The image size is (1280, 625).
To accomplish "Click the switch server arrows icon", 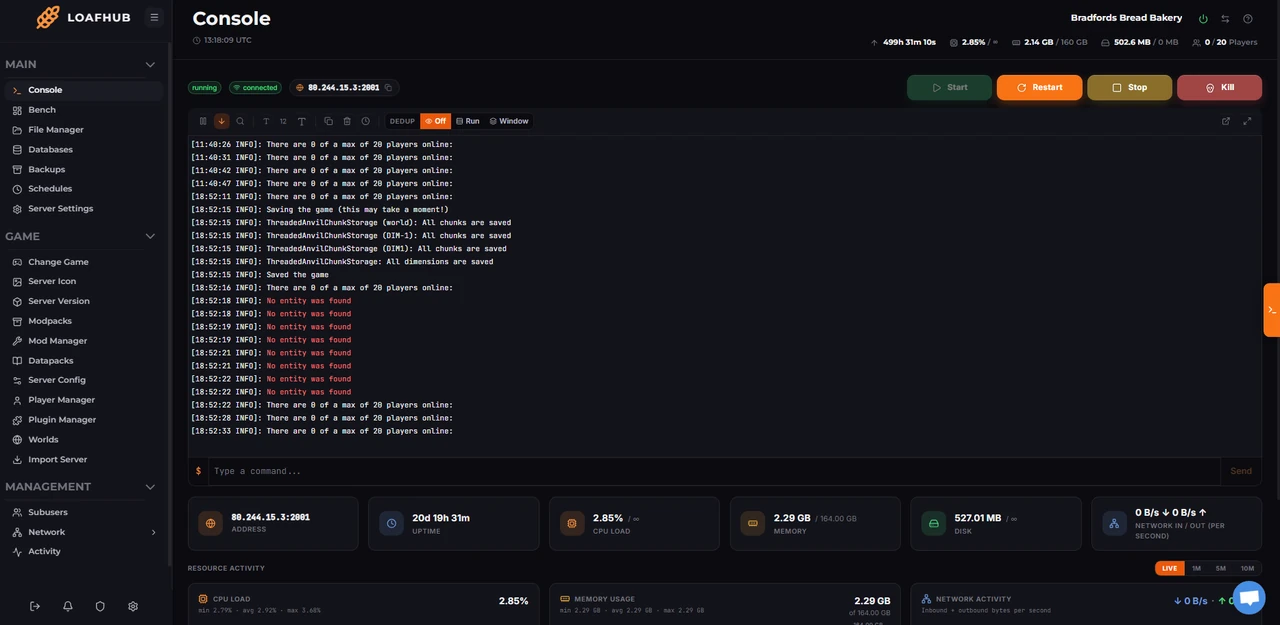I will [1226, 19].
